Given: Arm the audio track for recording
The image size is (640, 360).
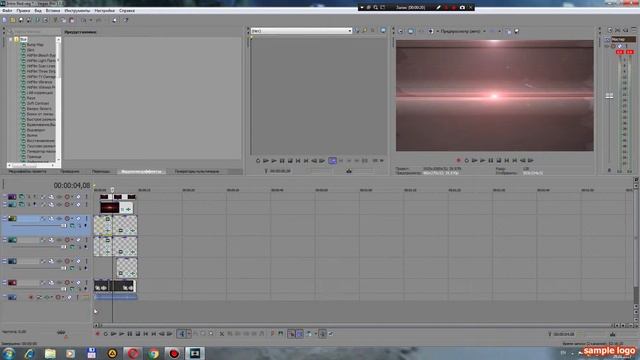Looking at the screenshot, I should click(x=31, y=297).
